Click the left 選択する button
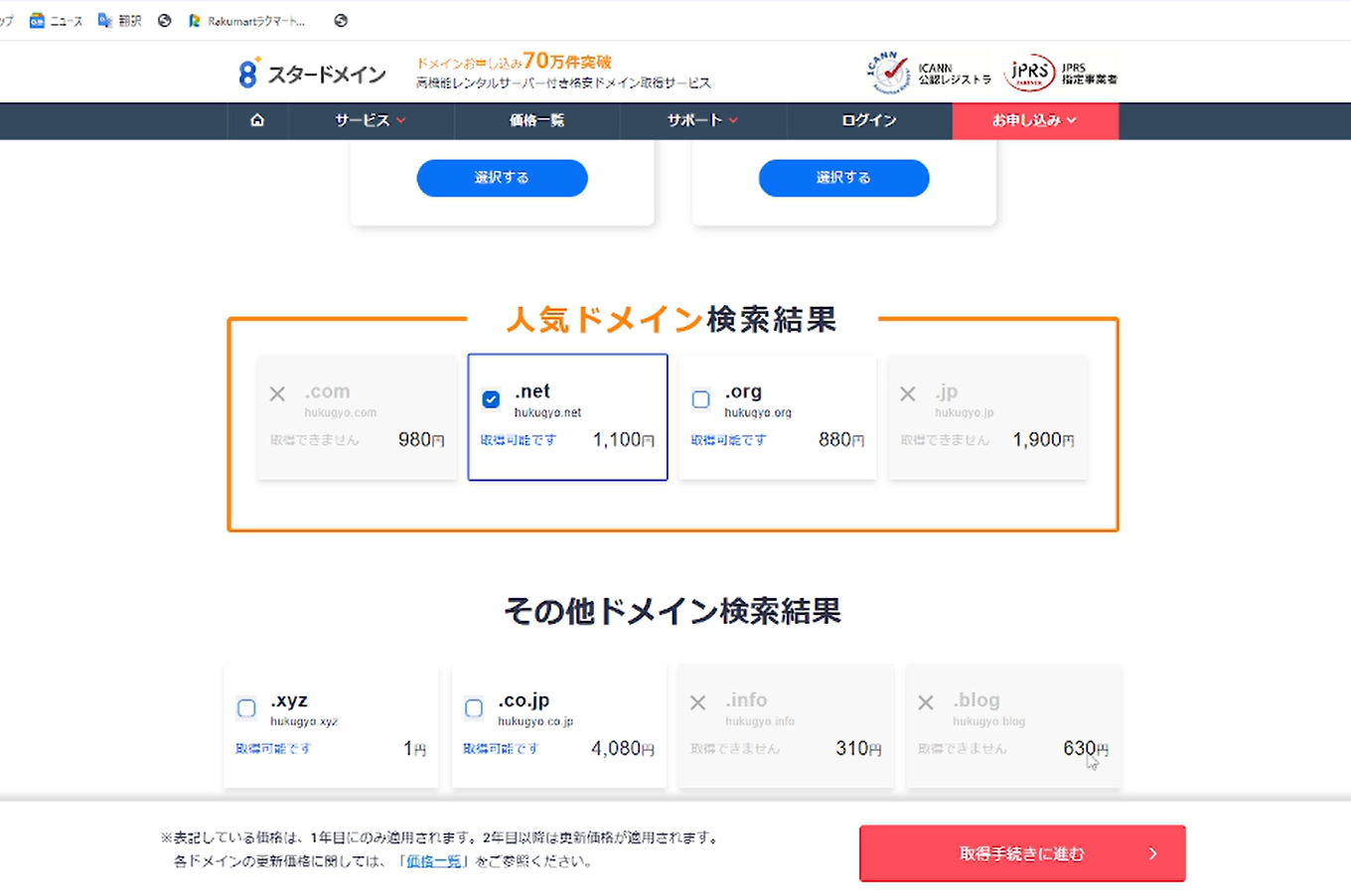 (x=502, y=178)
